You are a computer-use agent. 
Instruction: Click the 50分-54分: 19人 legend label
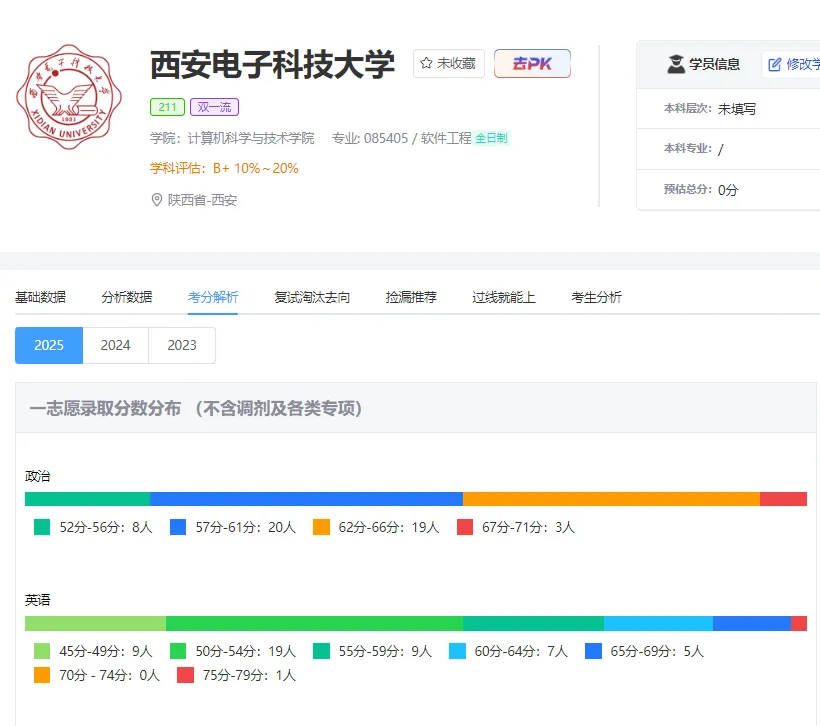(x=246, y=651)
